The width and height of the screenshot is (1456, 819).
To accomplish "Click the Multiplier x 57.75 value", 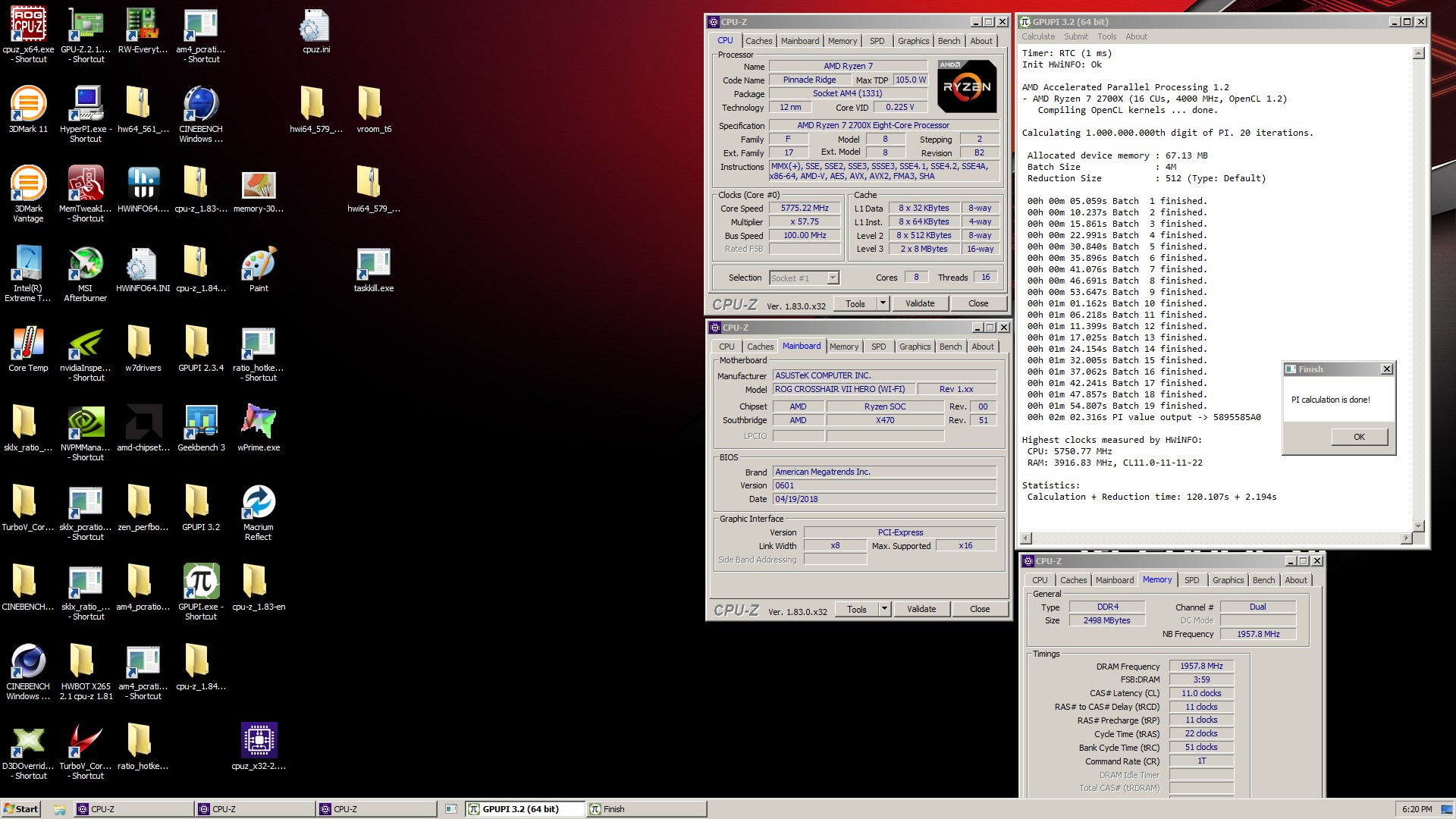I will point(805,222).
